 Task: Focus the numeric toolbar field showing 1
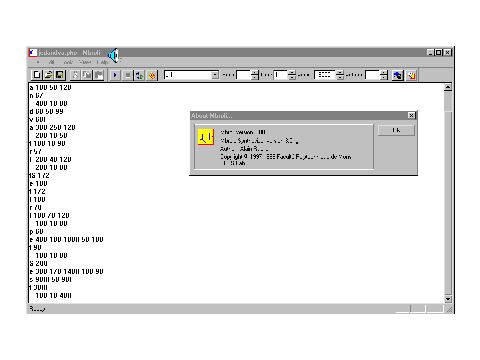point(281,75)
